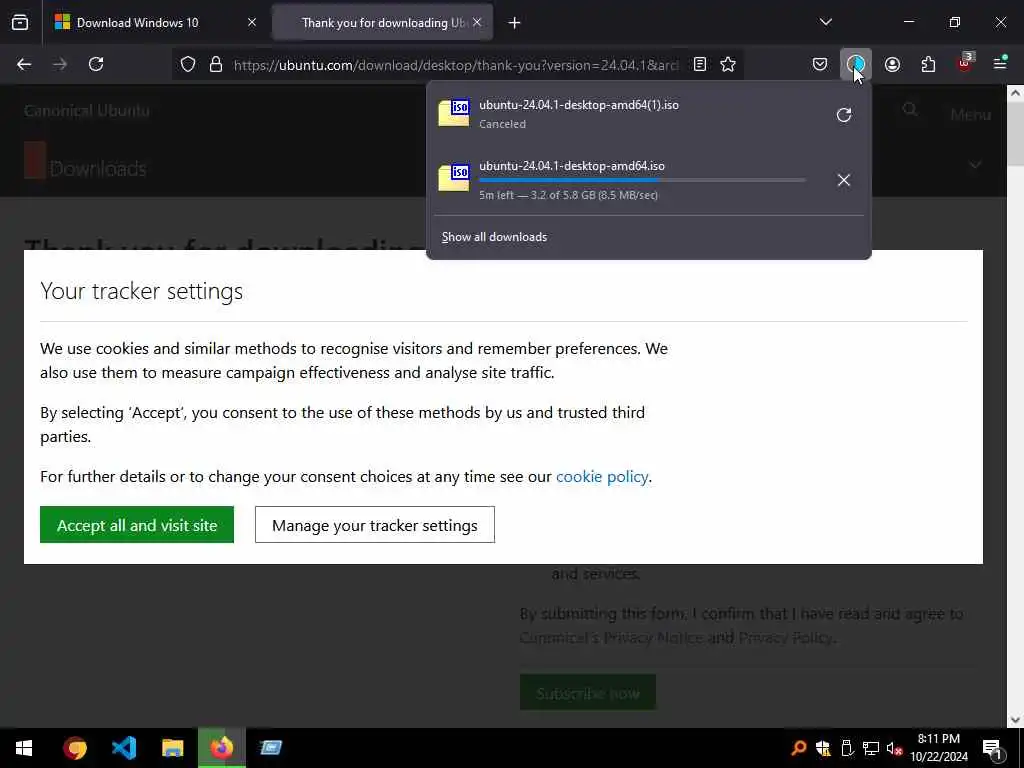Click Manage your tracker settings
1024x768 pixels.
pyautogui.click(x=374, y=524)
